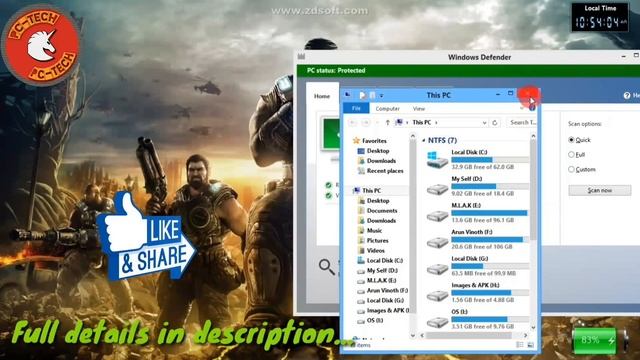Image resolution: width=640 pixels, height=360 pixels.
Task: Click the magnifier icon in Windows Defender
Action: point(327,267)
